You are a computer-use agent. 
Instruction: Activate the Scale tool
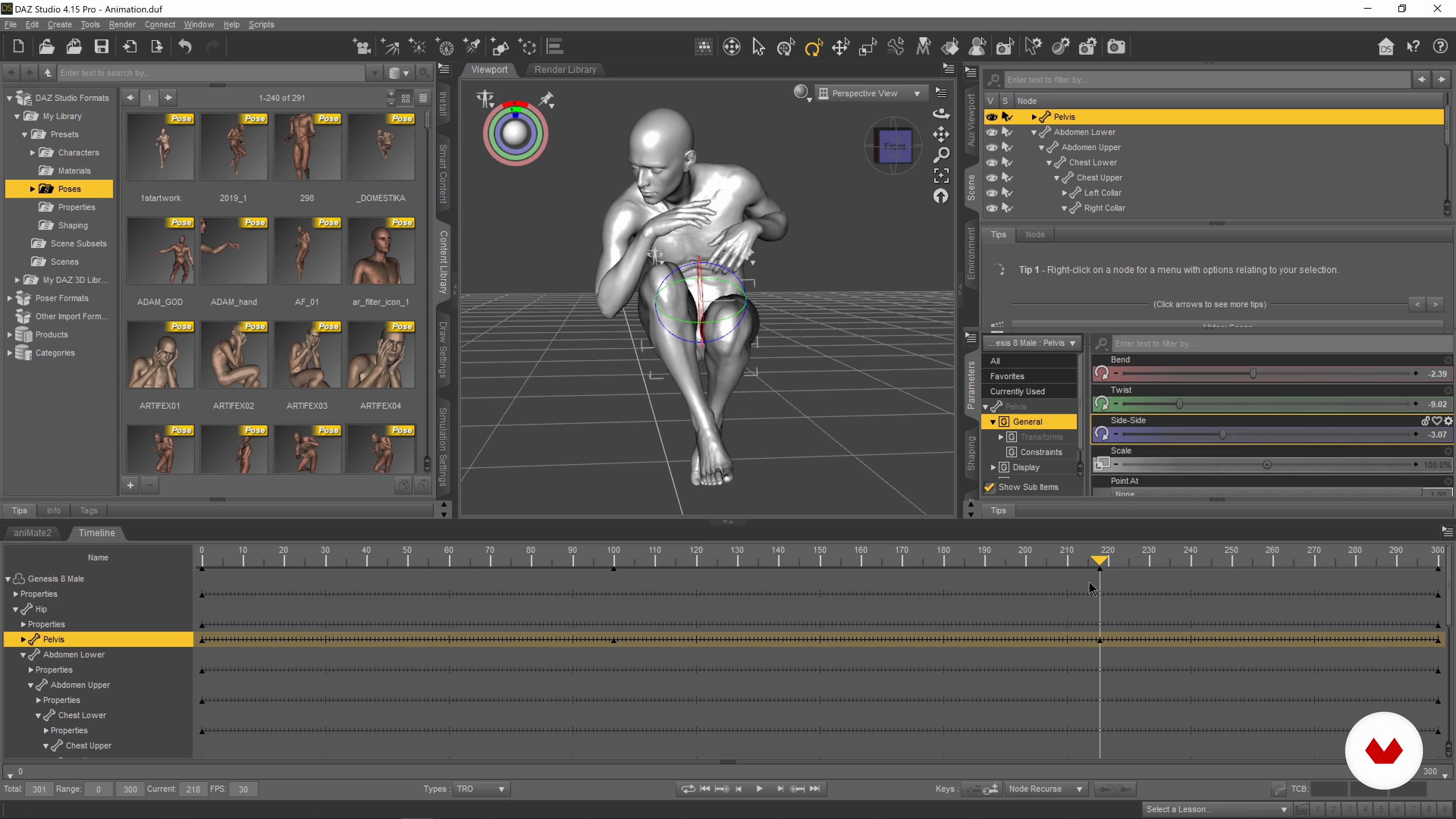(868, 46)
